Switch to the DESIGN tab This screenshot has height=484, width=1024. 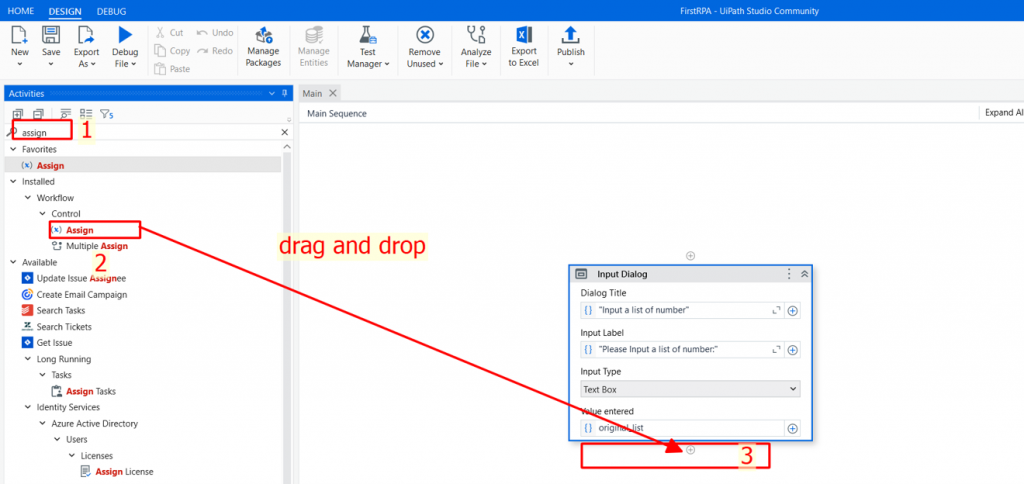(x=65, y=11)
